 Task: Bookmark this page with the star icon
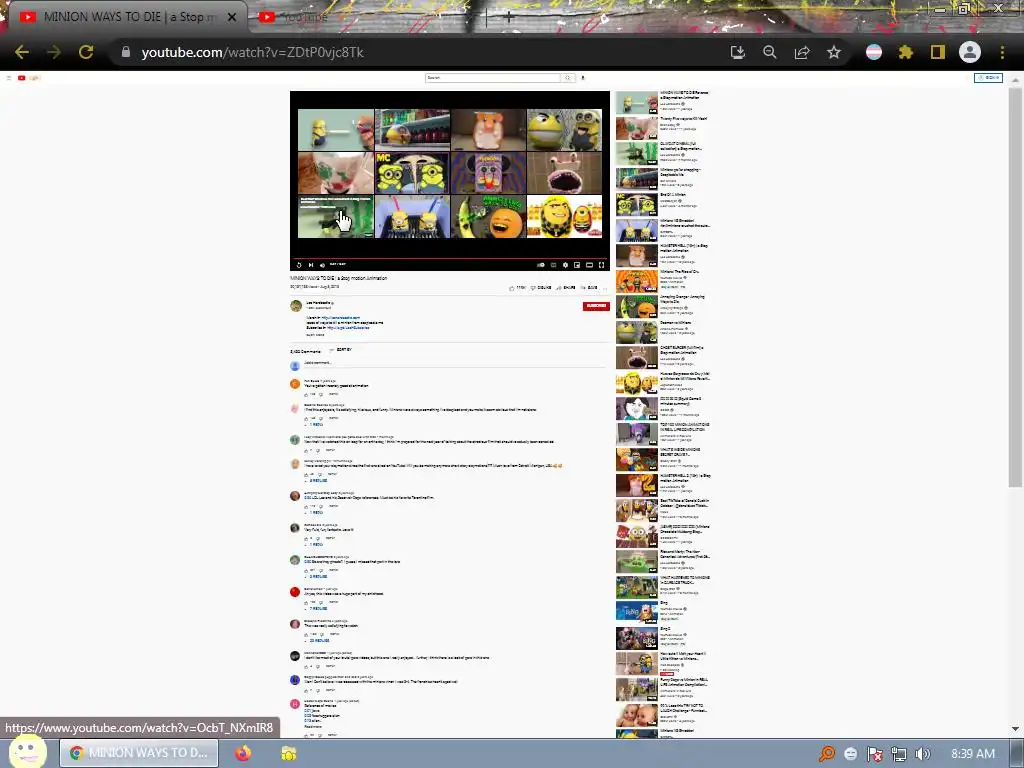pos(834,52)
